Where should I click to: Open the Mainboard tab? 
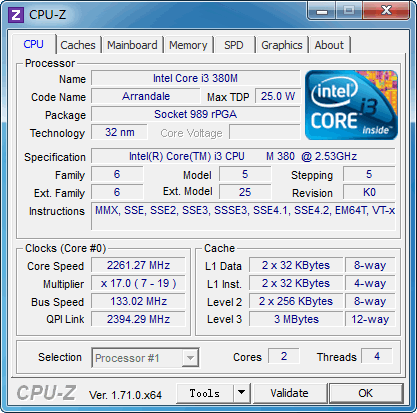(x=132, y=45)
